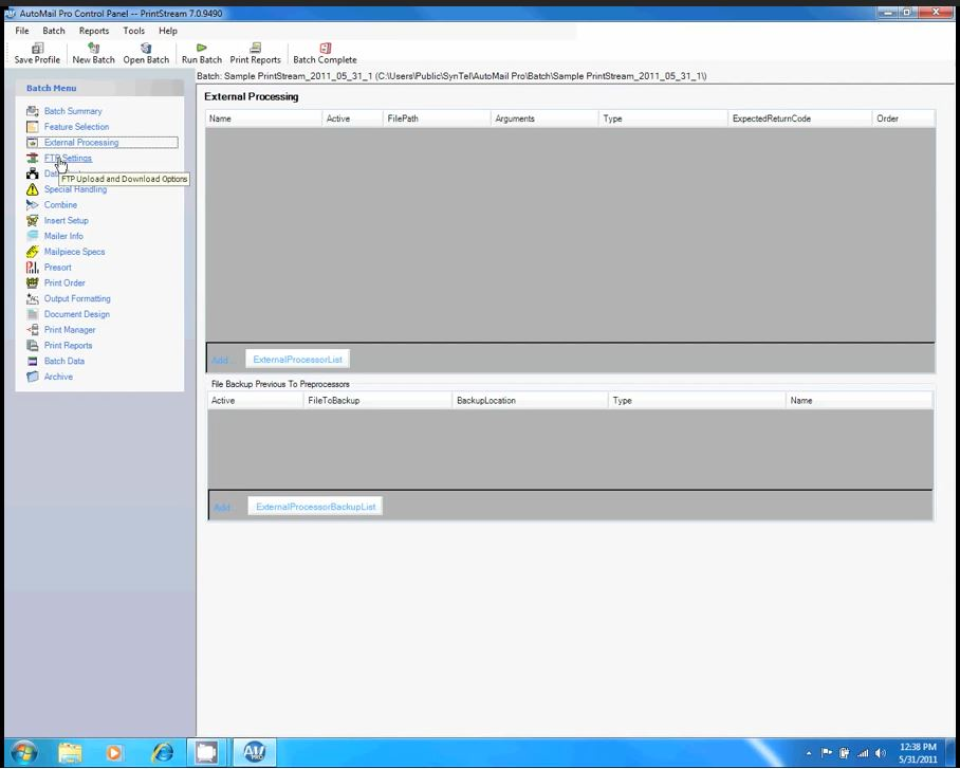Open the ExternalProcessorBackupList dropdown

[315, 506]
